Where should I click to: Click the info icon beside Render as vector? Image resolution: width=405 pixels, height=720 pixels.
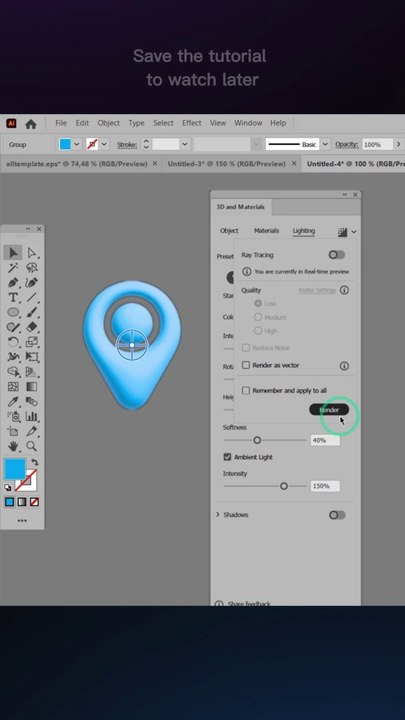pyautogui.click(x=344, y=366)
